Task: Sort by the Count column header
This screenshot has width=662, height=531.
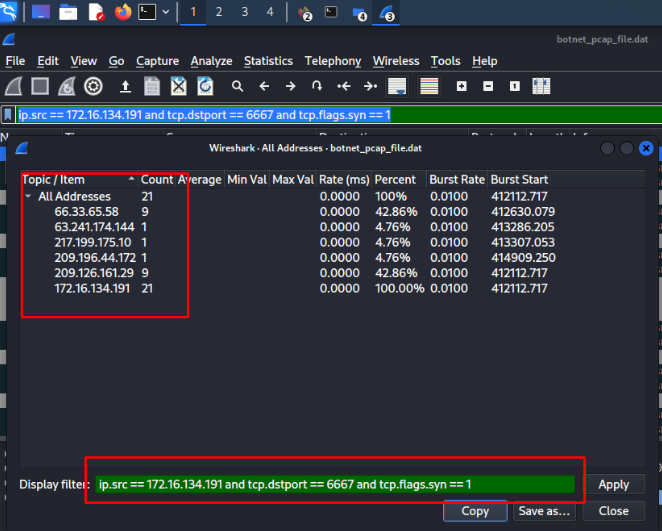Action: click(x=157, y=179)
